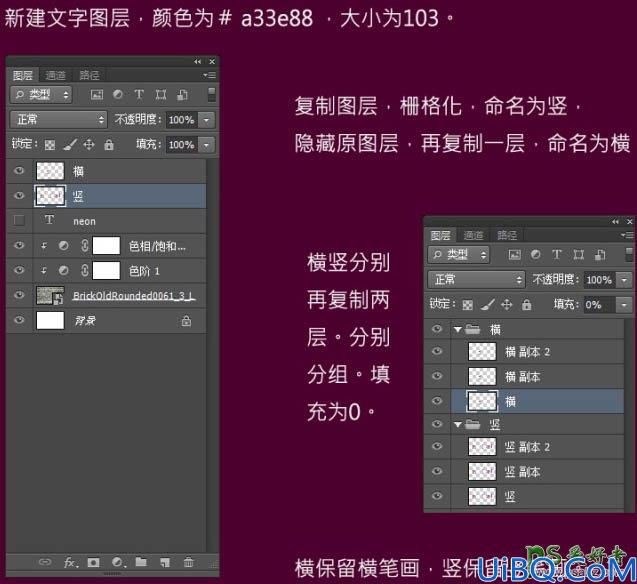Lock image pixels brush in right panel
The height and width of the screenshot is (584, 637).
(x=488, y=304)
